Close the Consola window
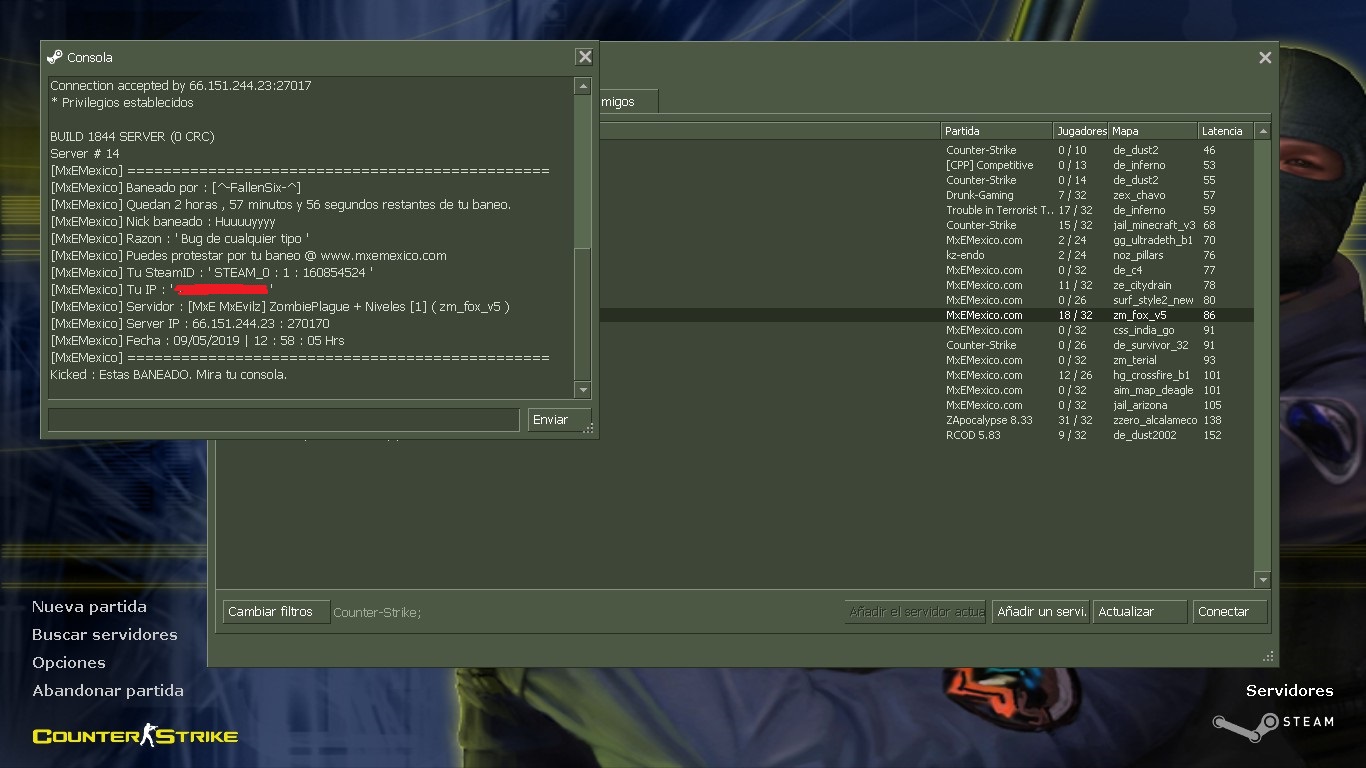 tap(584, 58)
